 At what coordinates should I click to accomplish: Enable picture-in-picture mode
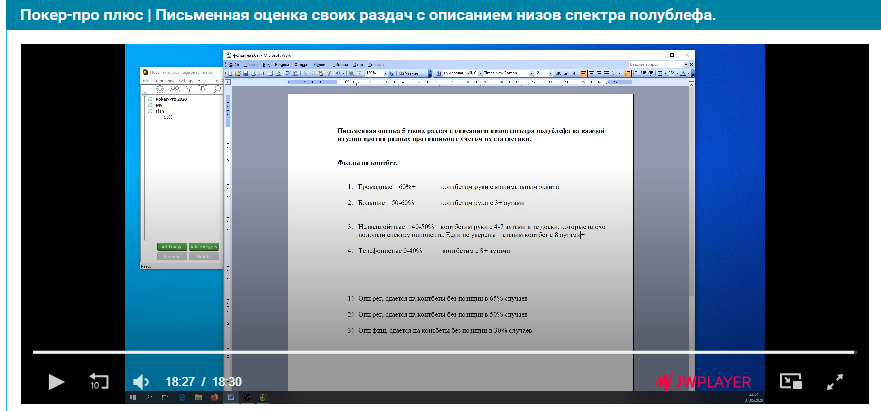[791, 382]
